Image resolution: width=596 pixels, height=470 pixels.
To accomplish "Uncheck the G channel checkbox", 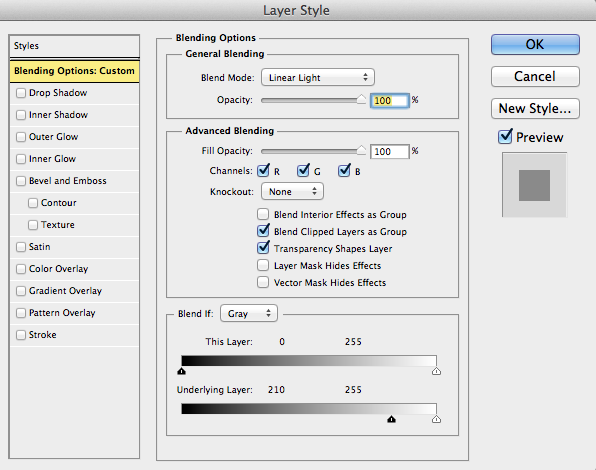I will tap(303, 171).
